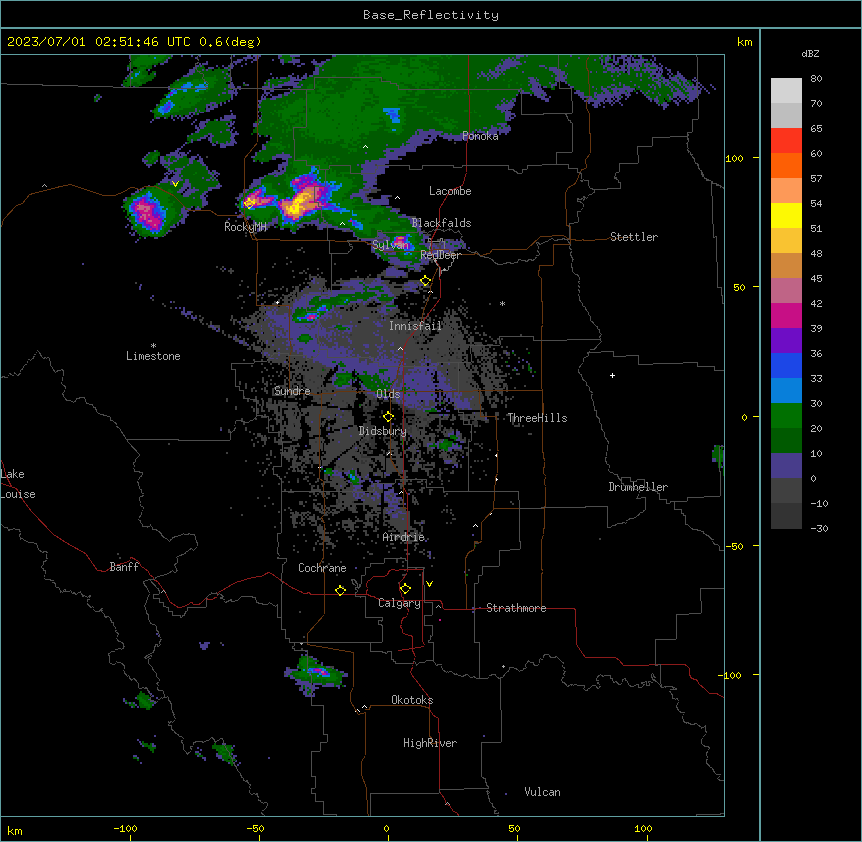Click the blue 33 dBZ legend swatch
Image resolution: width=862 pixels, height=842 pixels.
(x=786, y=365)
